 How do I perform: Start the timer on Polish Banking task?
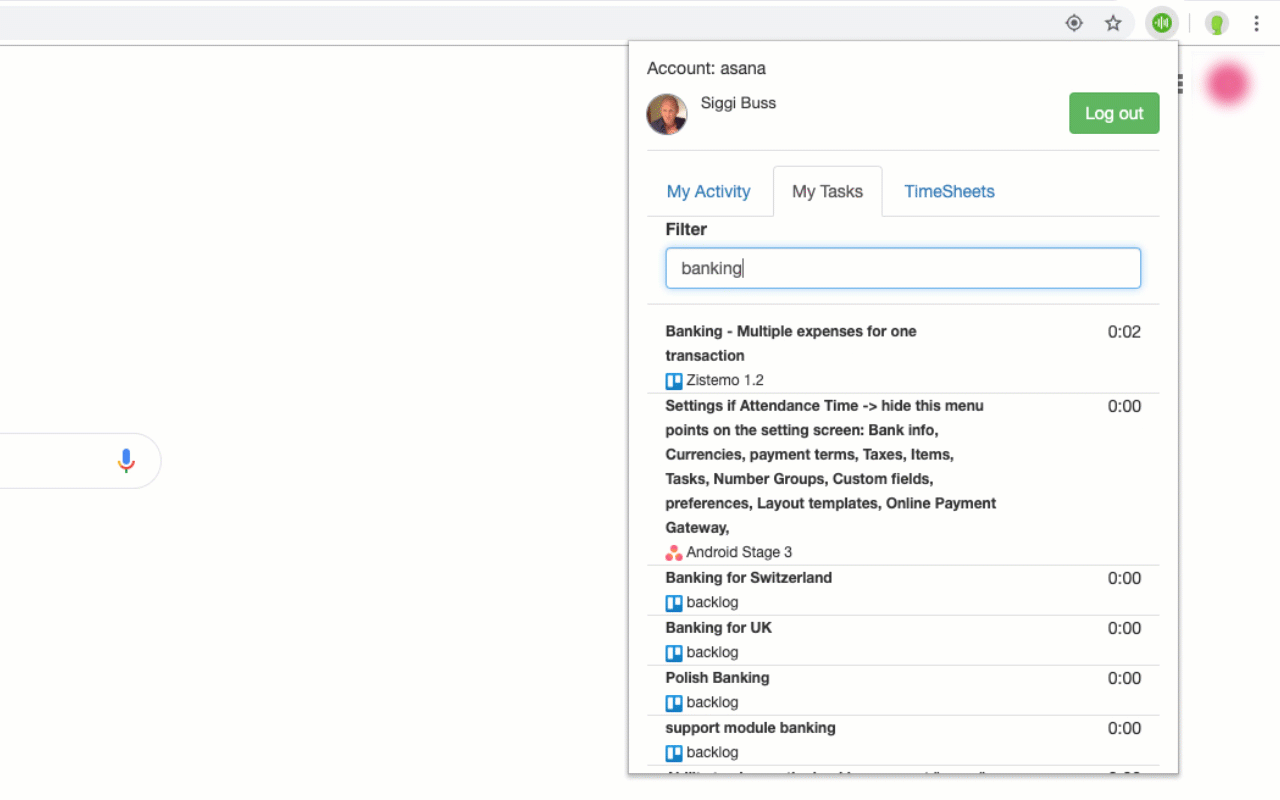(1124, 678)
